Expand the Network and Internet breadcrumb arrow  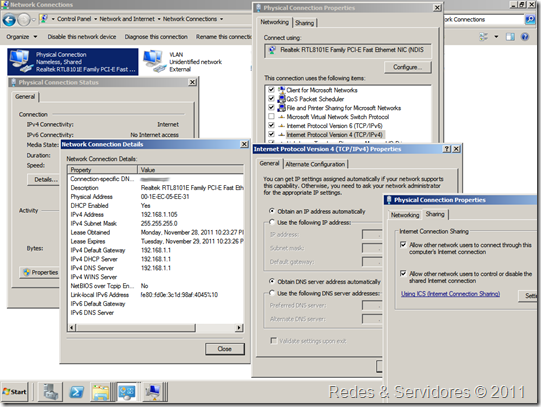tap(159, 19)
